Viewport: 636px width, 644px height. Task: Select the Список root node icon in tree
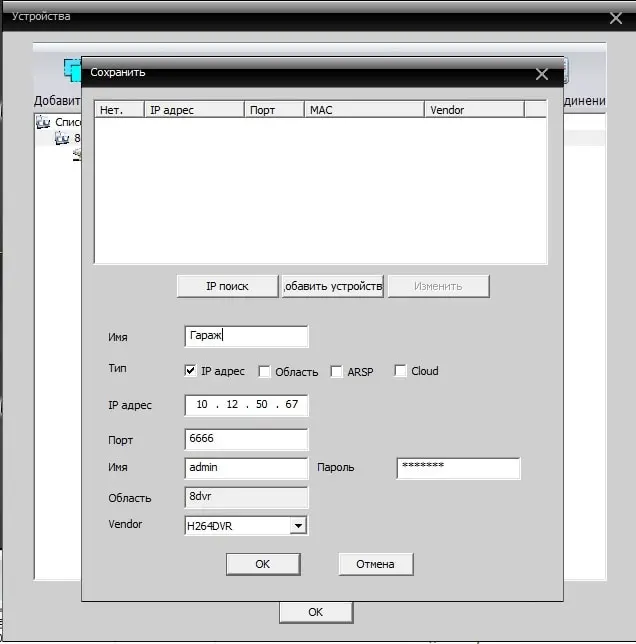[x=42, y=122]
